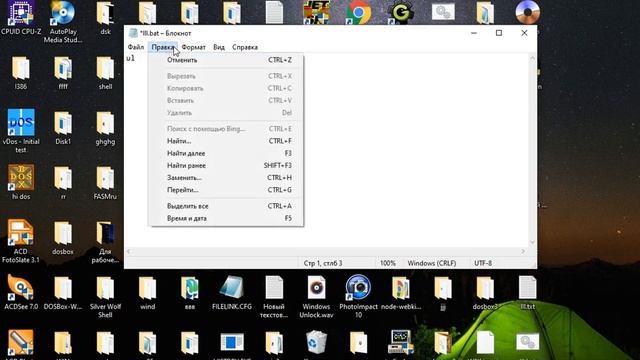Click horizontal scrollbar left arrow
Image resolution: width=640 pixels, height=360 pixels.
pos(129,251)
